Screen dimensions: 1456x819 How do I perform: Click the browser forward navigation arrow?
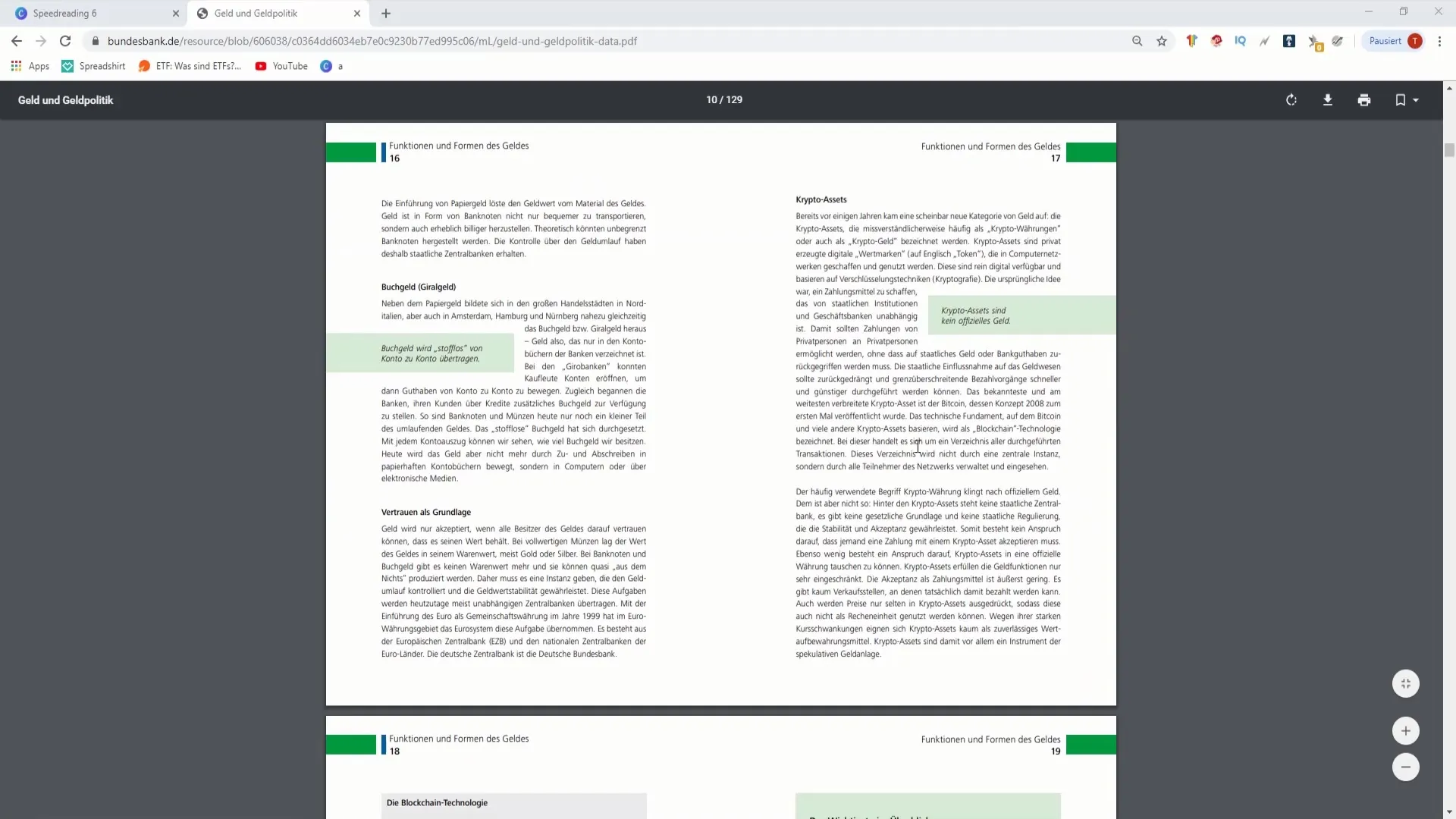42,41
